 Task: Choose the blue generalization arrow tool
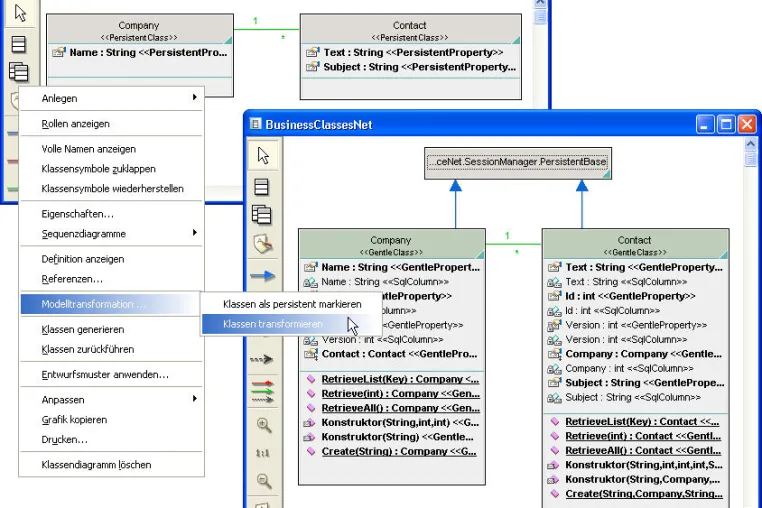click(x=262, y=276)
